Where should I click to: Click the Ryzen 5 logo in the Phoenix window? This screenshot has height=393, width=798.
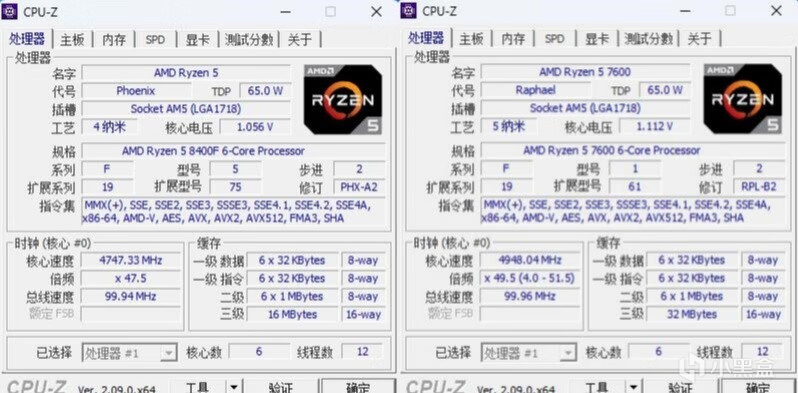343,99
